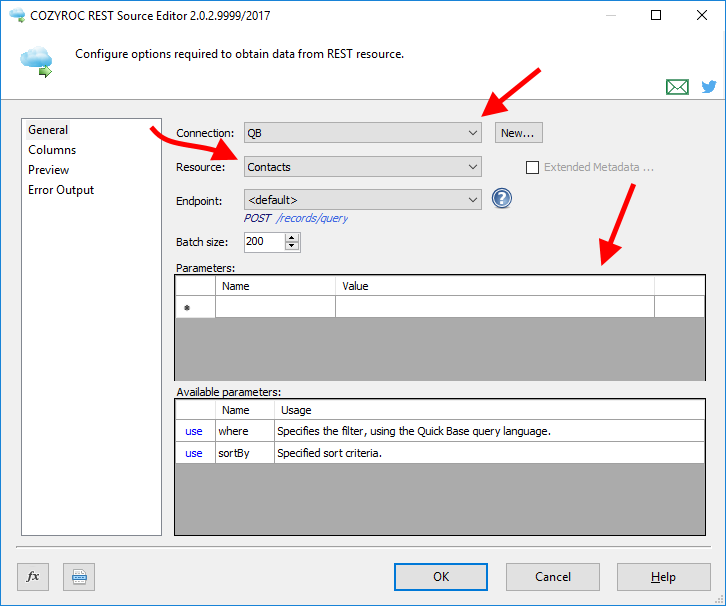
Task: Open the fx expression editor button
Action: pyautogui.click(x=33, y=577)
